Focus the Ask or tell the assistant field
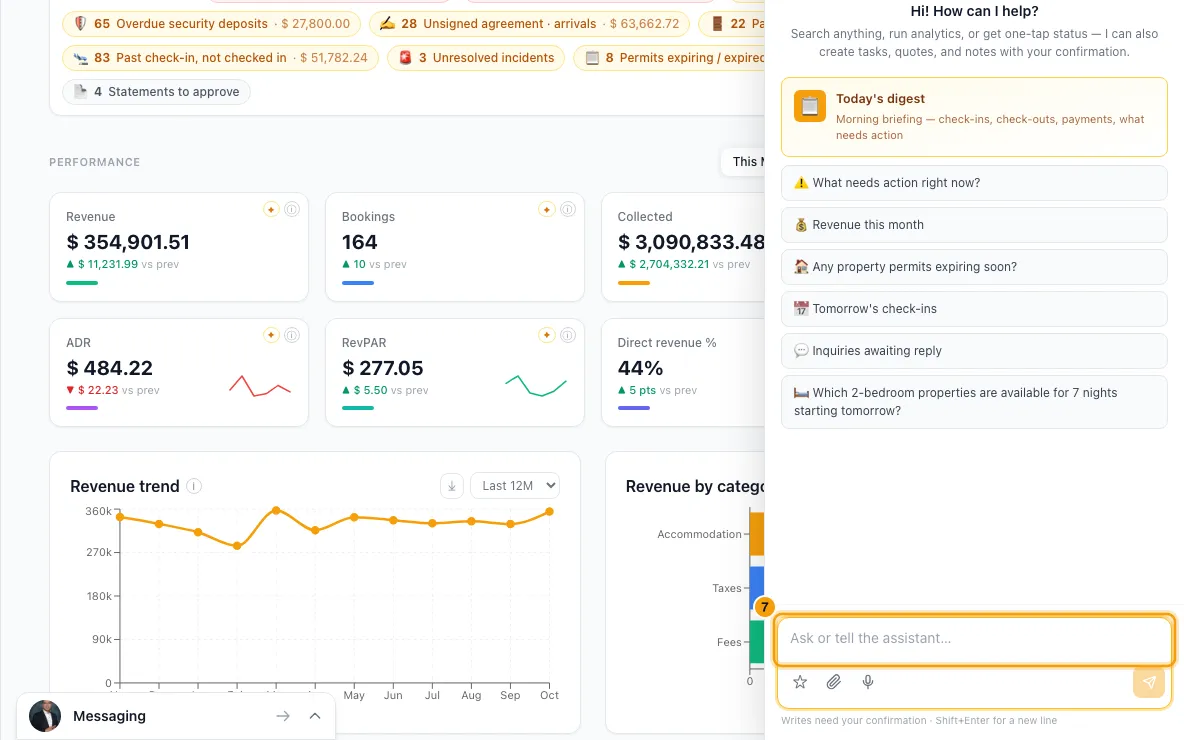 click(974, 639)
